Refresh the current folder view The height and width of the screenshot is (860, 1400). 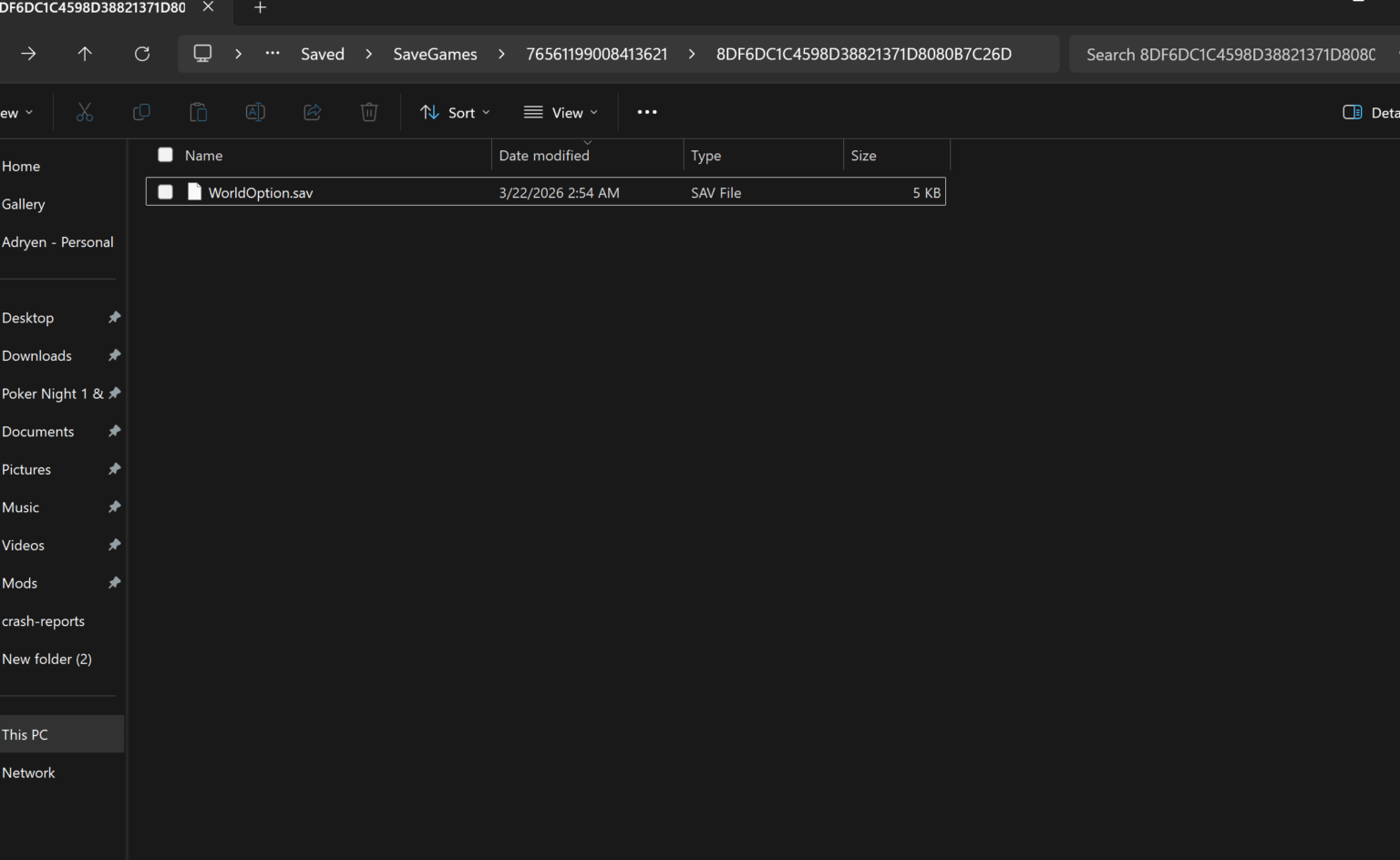coord(142,54)
